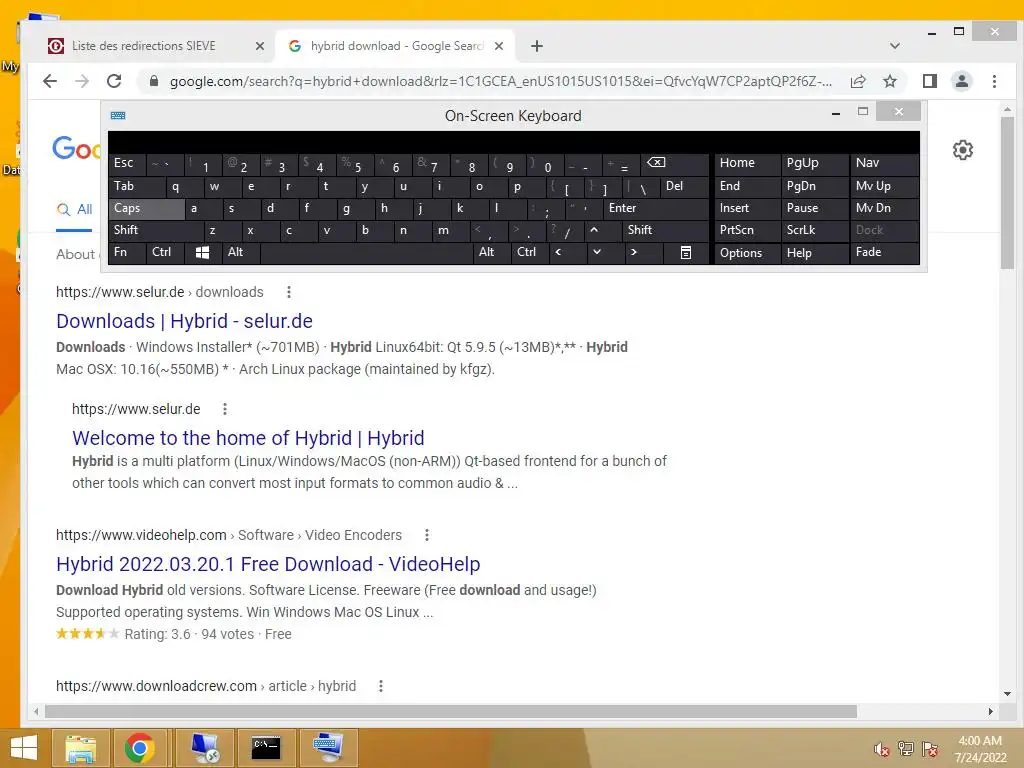Open Chrome from the taskbar
The height and width of the screenshot is (768, 1024).
[139, 748]
